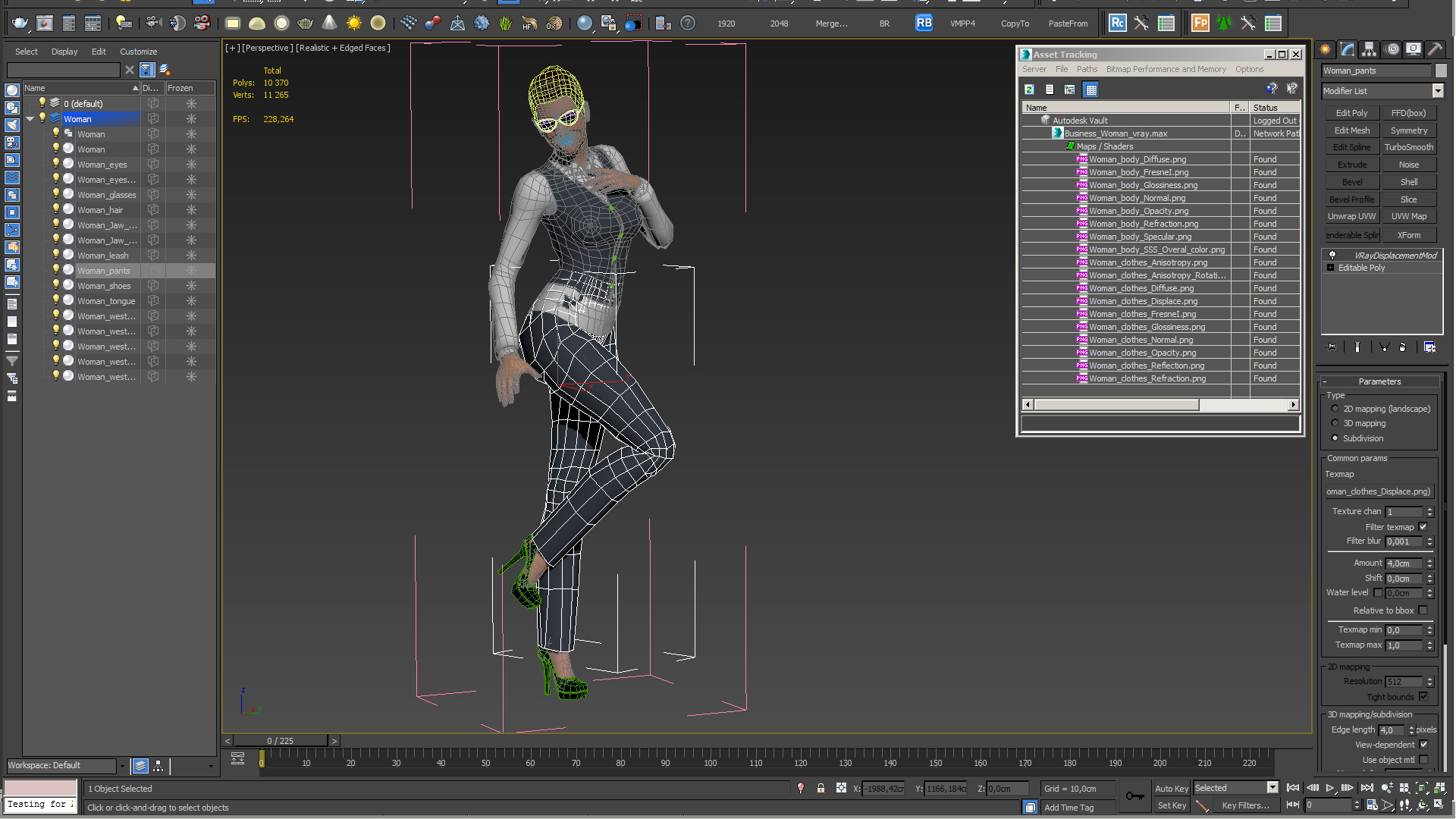Open the Create command panel tab
The height and width of the screenshot is (819, 1456).
tap(1326, 49)
